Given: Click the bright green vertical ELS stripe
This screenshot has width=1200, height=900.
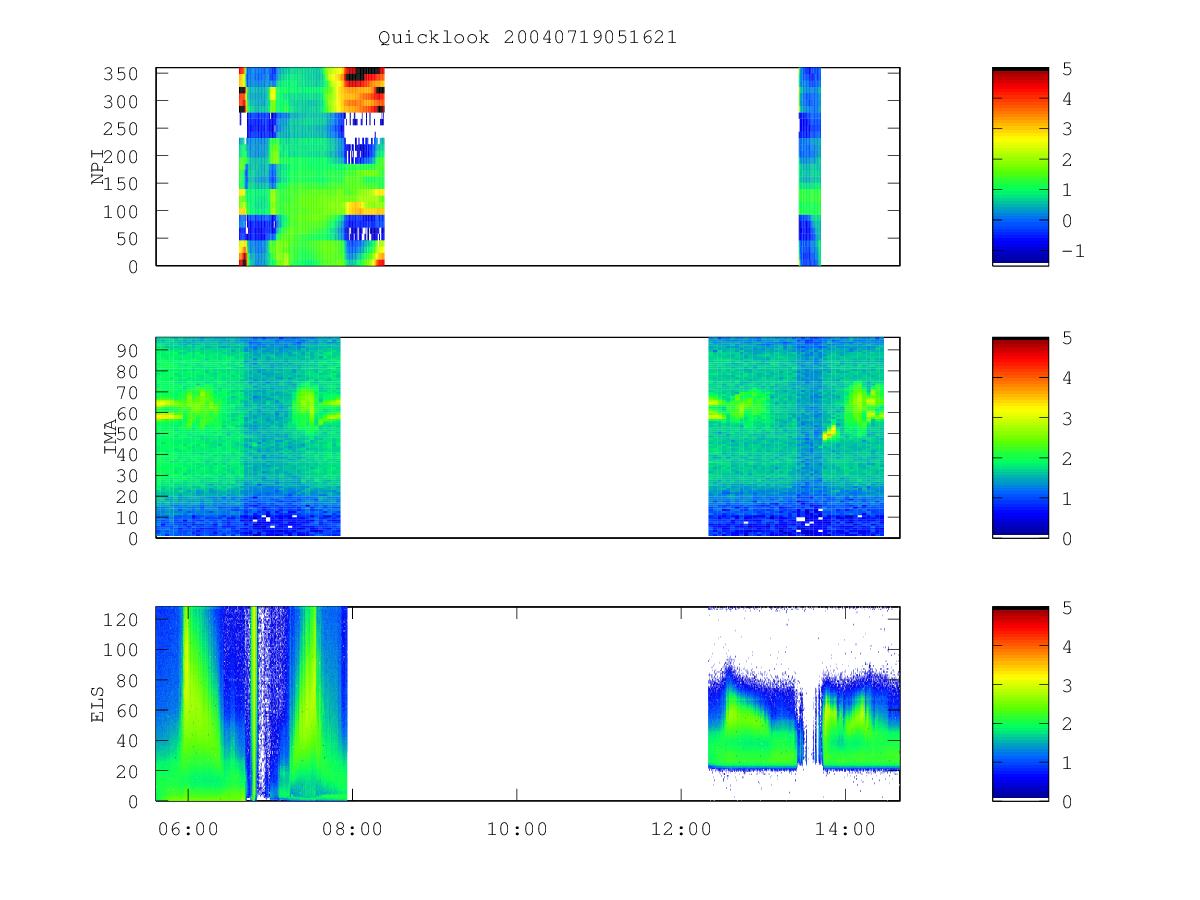Looking at the screenshot, I should [x=254, y=704].
